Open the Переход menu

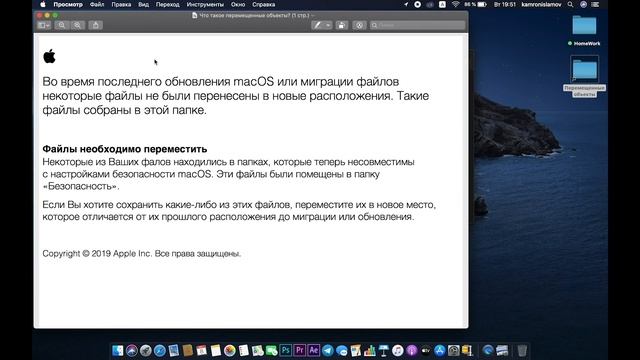point(167,4)
